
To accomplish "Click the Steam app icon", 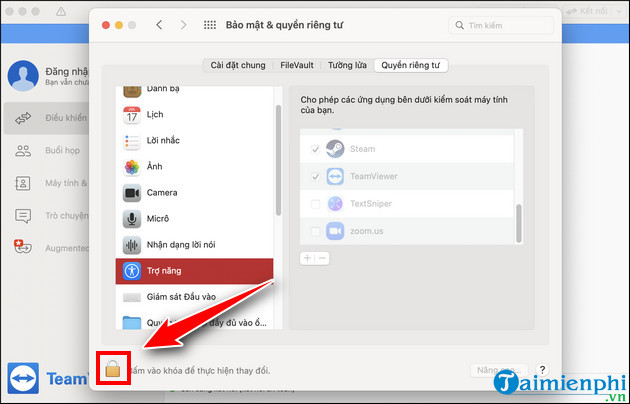I will tap(335, 149).
